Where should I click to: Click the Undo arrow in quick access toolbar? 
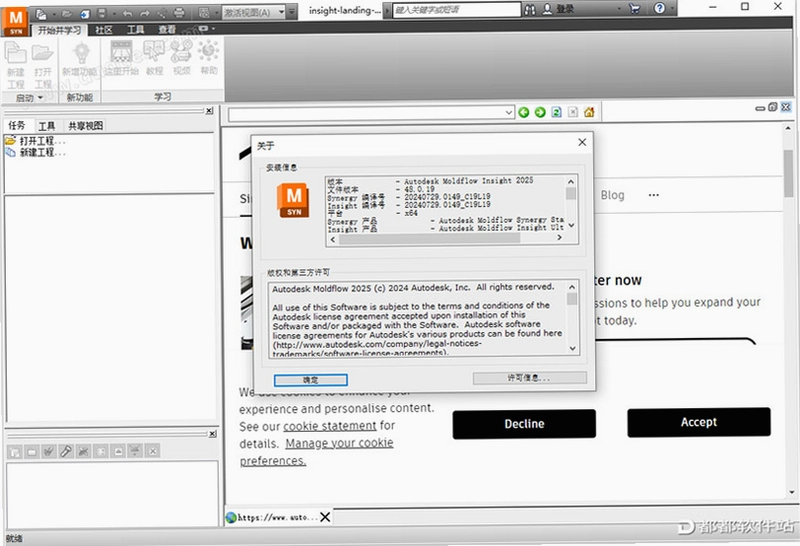(x=128, y=14)
